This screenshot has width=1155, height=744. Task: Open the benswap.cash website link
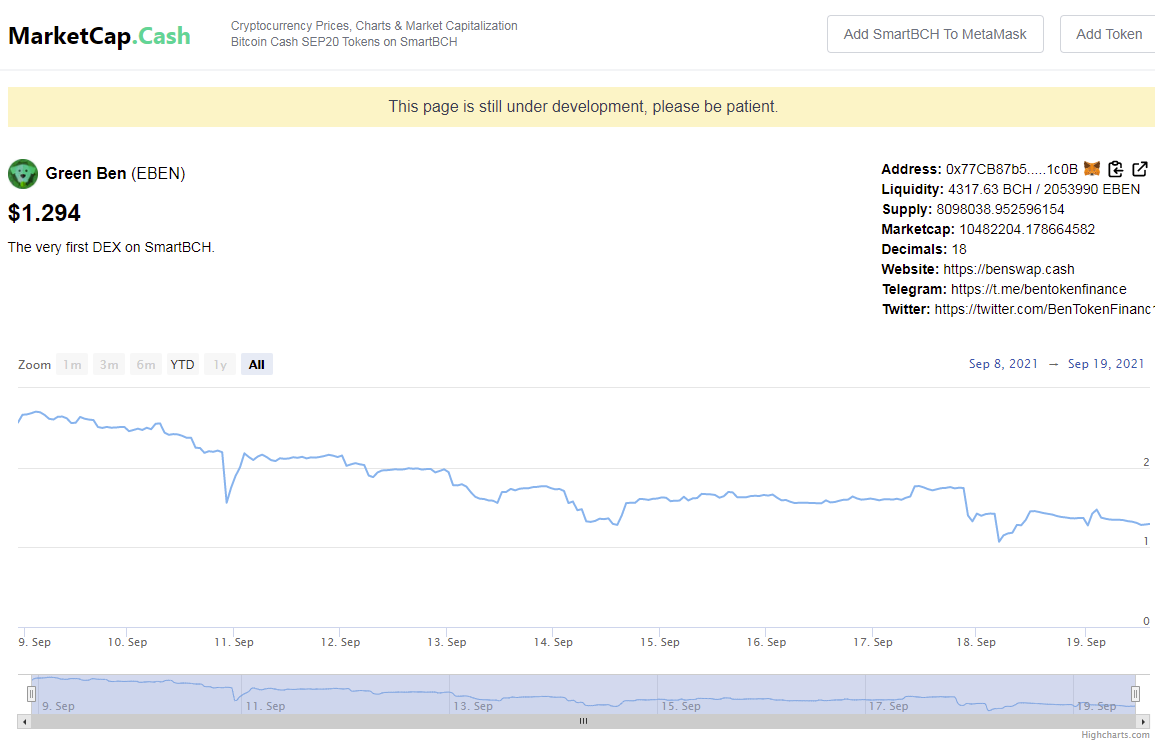pos(1008,270)
